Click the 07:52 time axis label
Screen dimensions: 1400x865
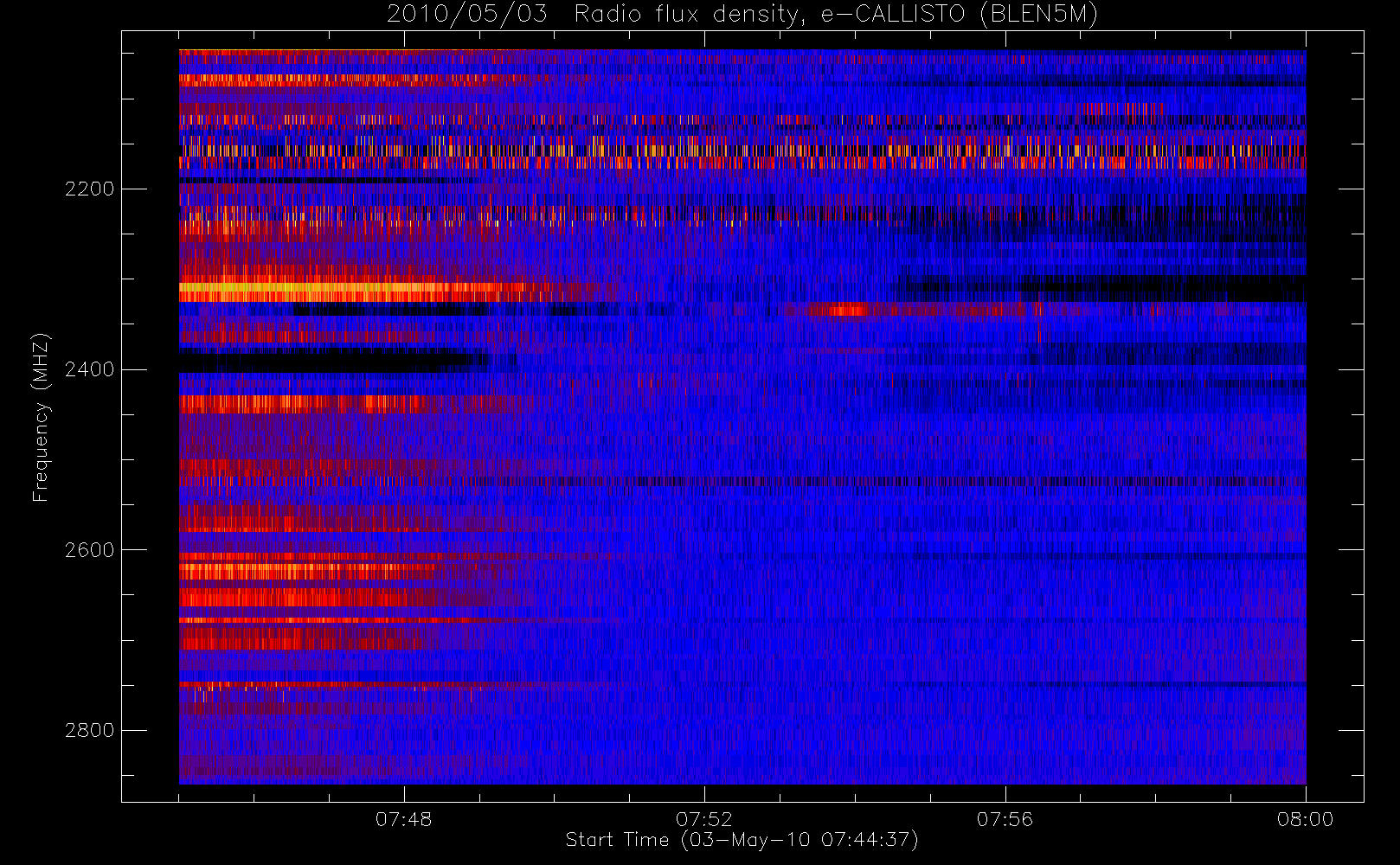click(704, 819)
